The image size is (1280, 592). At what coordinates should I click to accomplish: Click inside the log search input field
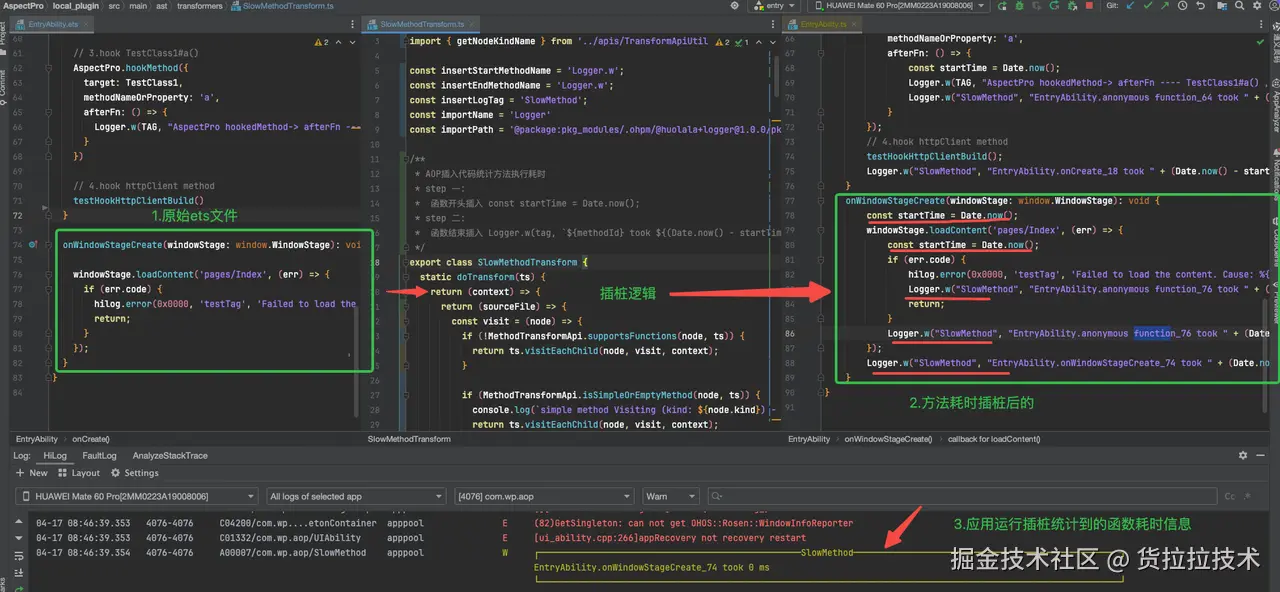point(960,496)
